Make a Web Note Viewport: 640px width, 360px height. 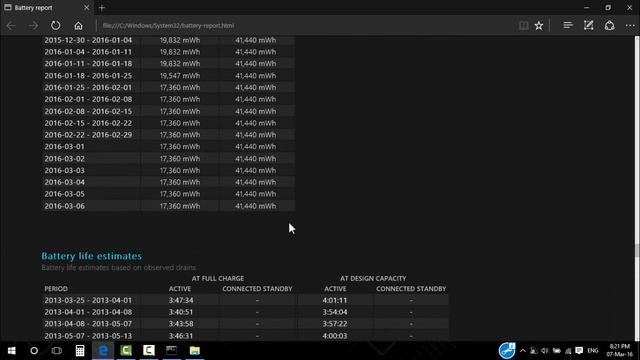(x=588, y=25)
